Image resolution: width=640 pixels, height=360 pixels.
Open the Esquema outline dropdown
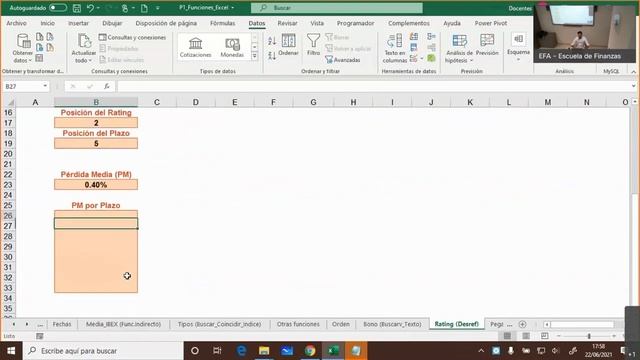pyautogui.click(x=518, y=48)
